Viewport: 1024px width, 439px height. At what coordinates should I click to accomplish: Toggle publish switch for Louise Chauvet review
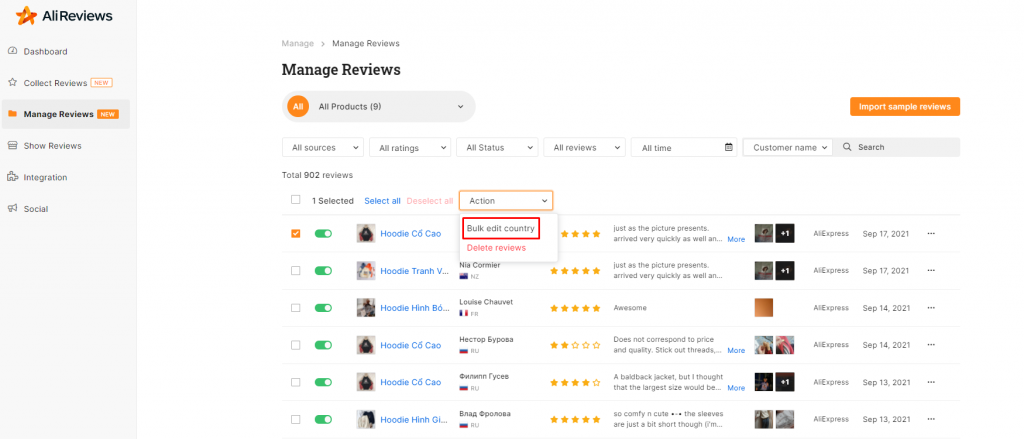(x=323, y=308)
